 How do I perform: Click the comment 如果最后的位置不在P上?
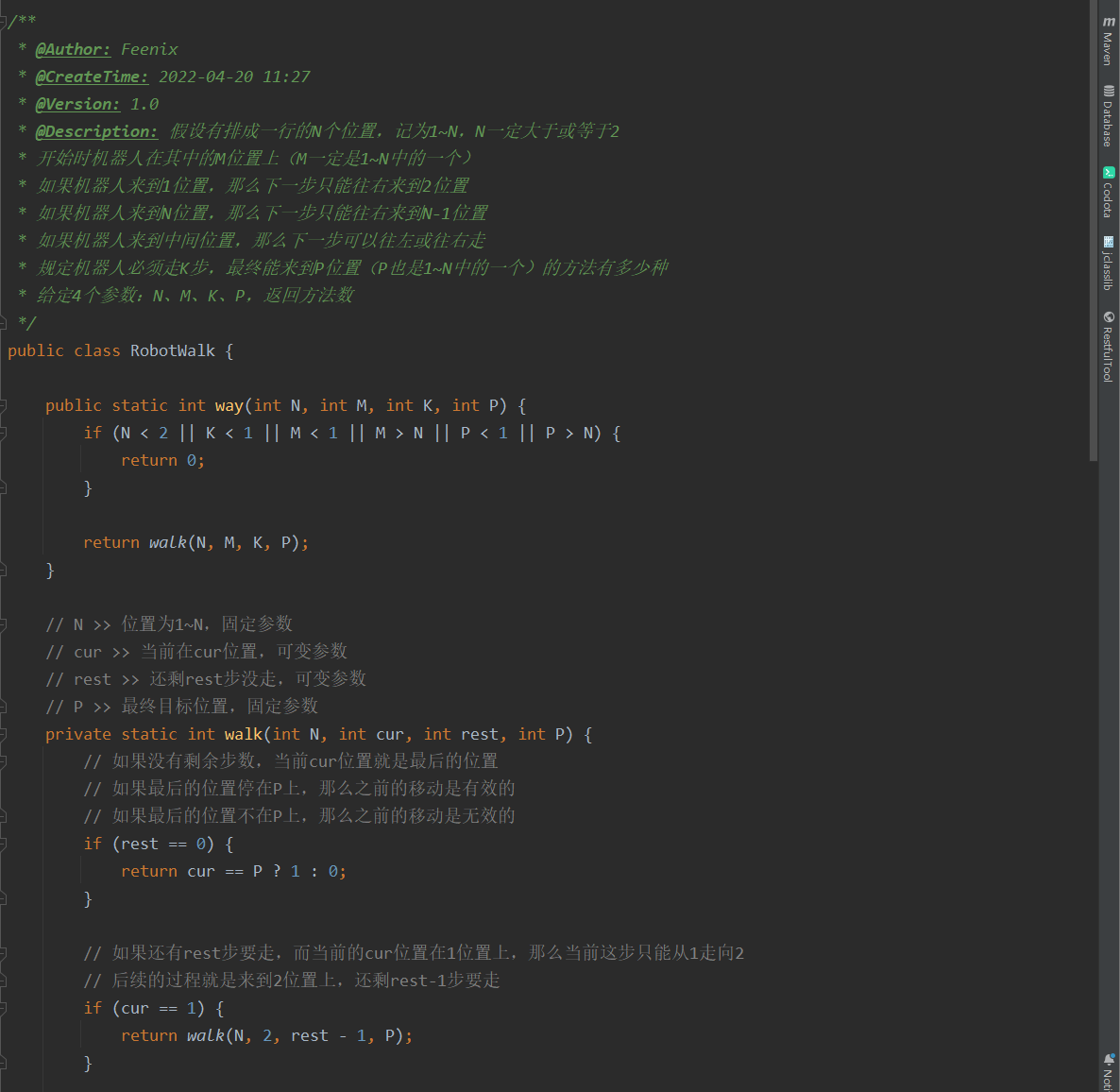click(299, 816)
